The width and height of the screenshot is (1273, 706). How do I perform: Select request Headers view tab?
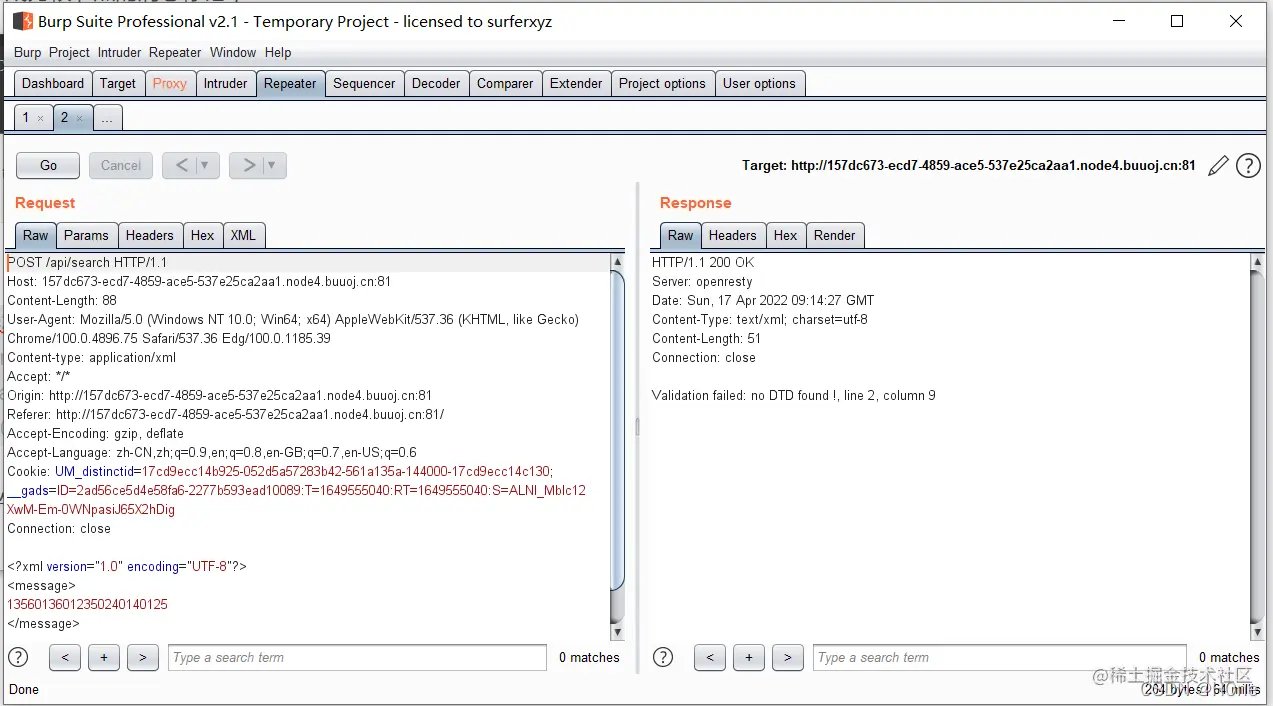click(150, 235)
